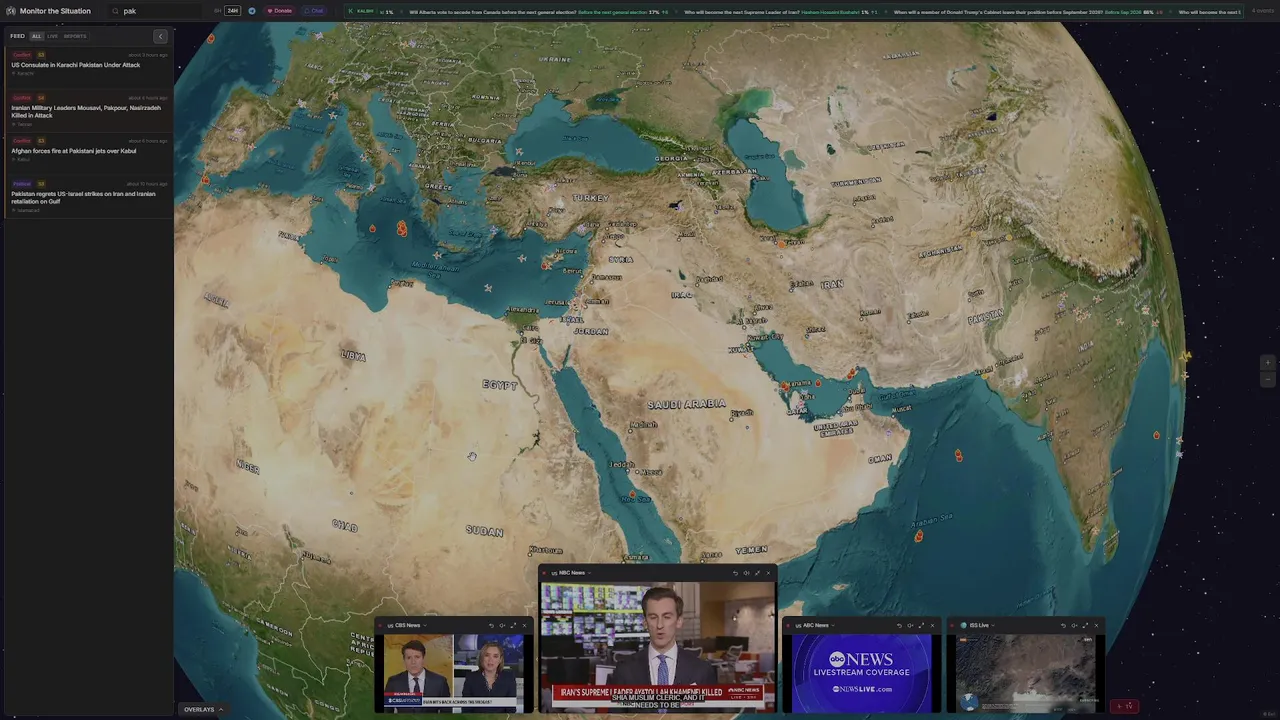Viewport: 1280px width, 720px height.
Task: Click the Trump's Cabinet prediction in ticker
Action: [1028, 11]
